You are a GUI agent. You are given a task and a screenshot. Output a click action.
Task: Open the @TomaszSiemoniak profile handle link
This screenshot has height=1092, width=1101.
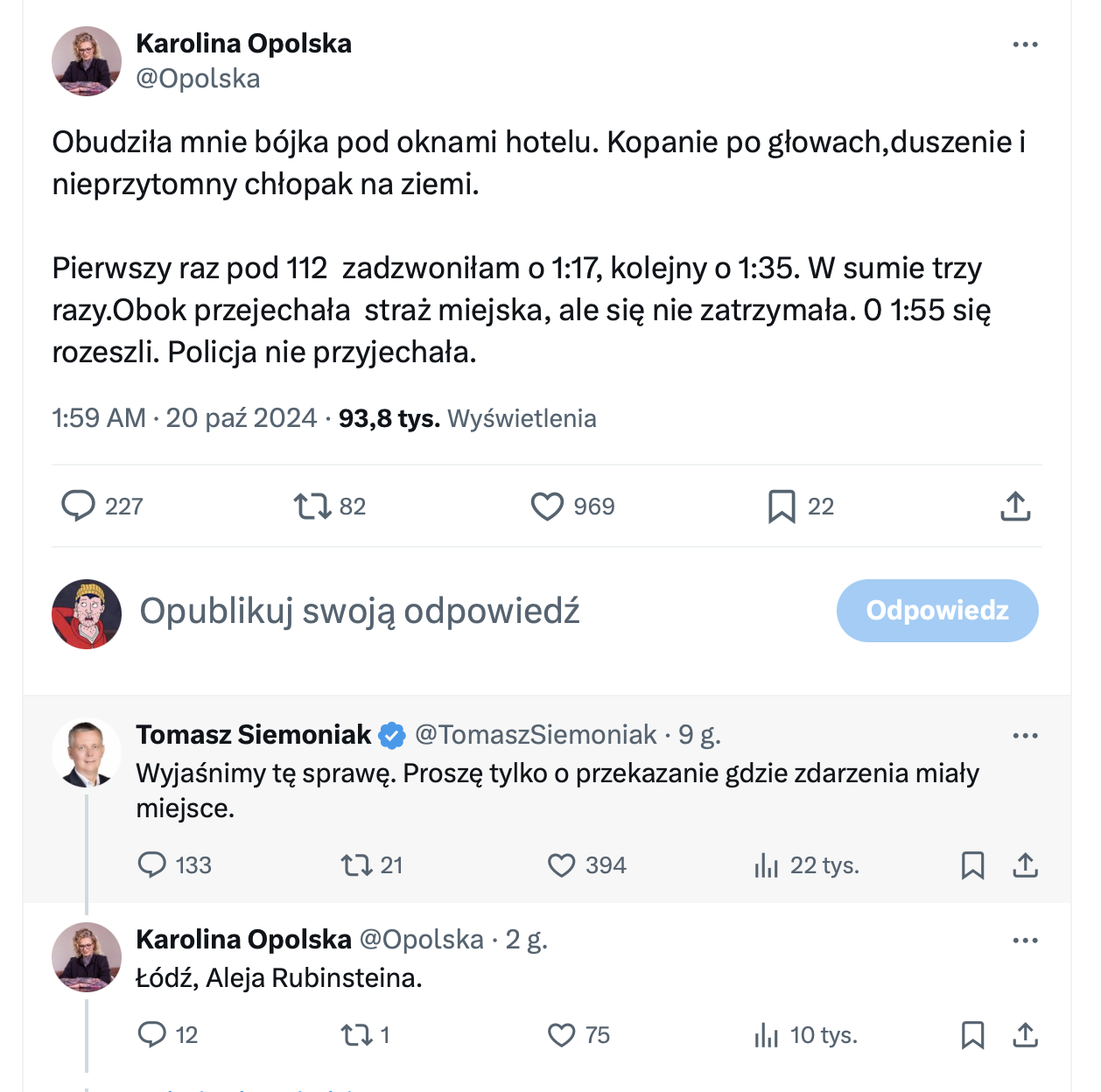[536, 734]
